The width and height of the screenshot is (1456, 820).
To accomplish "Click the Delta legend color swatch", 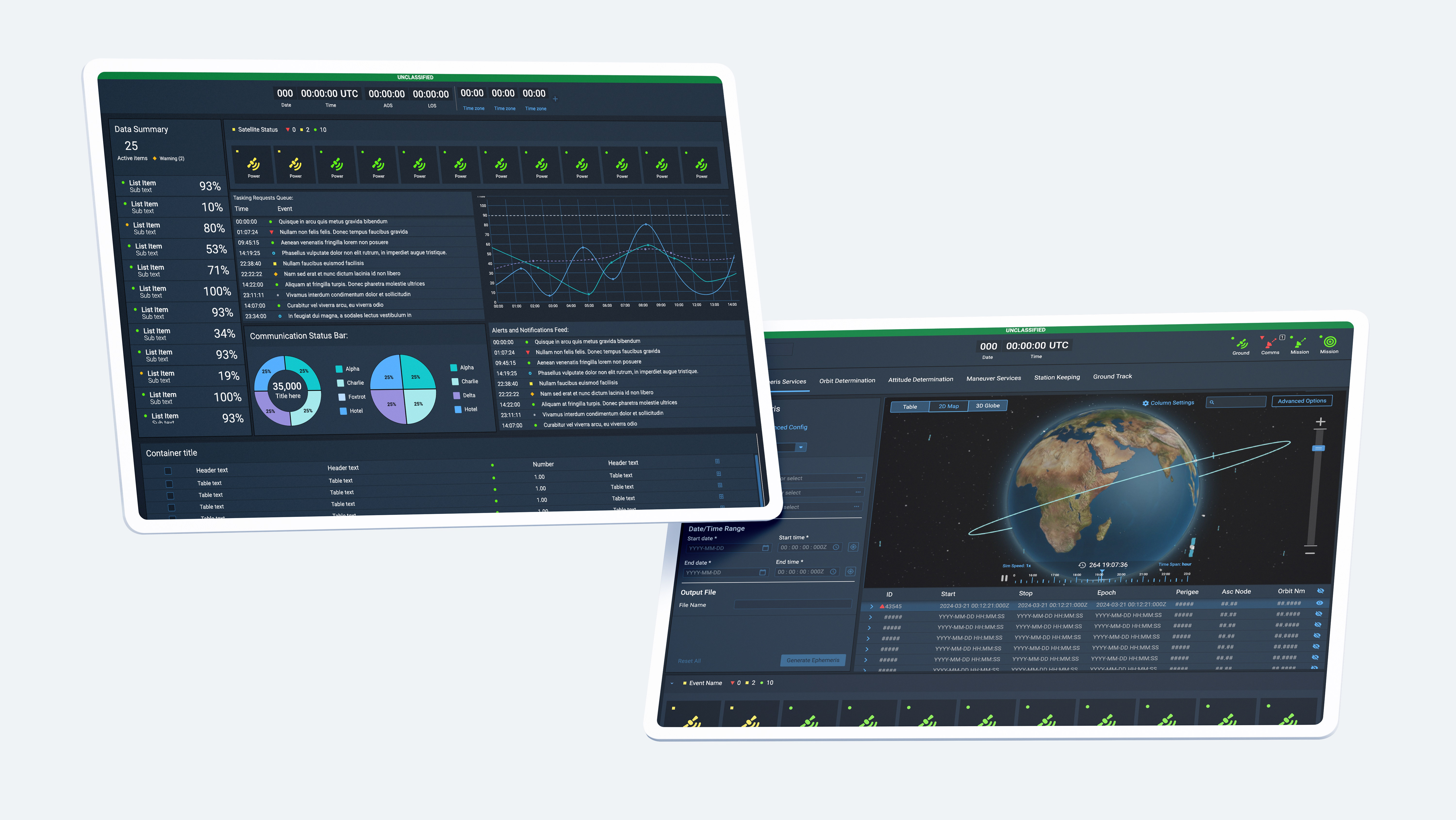I will [x=456, y=395].
